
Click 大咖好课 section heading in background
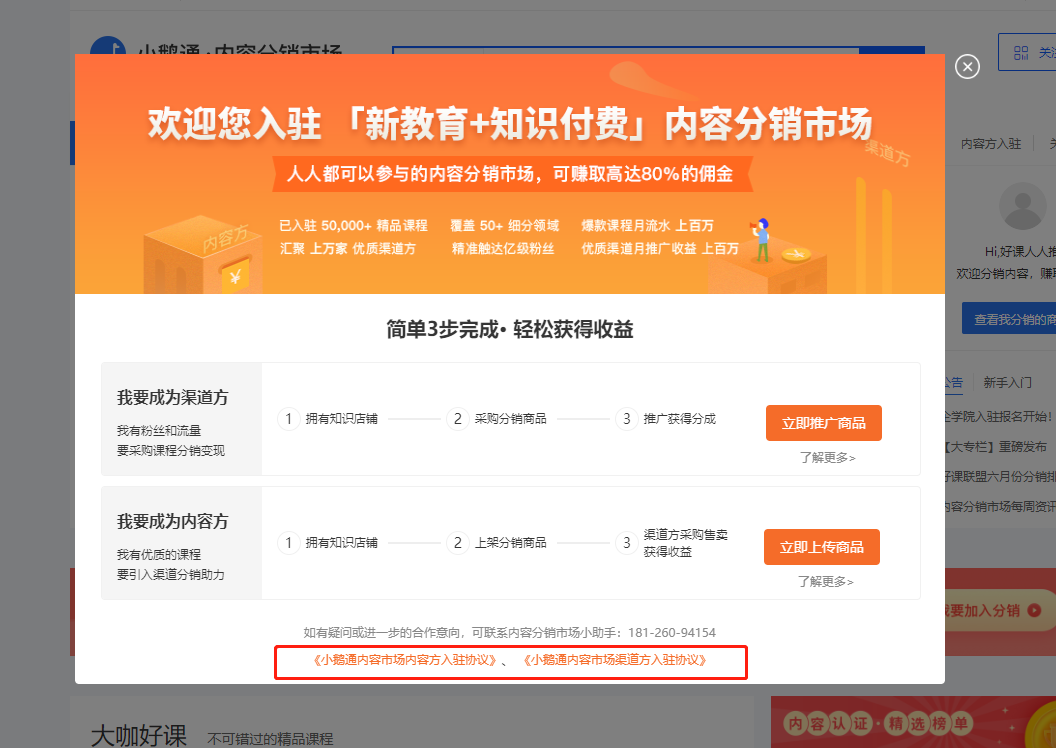pyautogui.click(x=139, y=735)
